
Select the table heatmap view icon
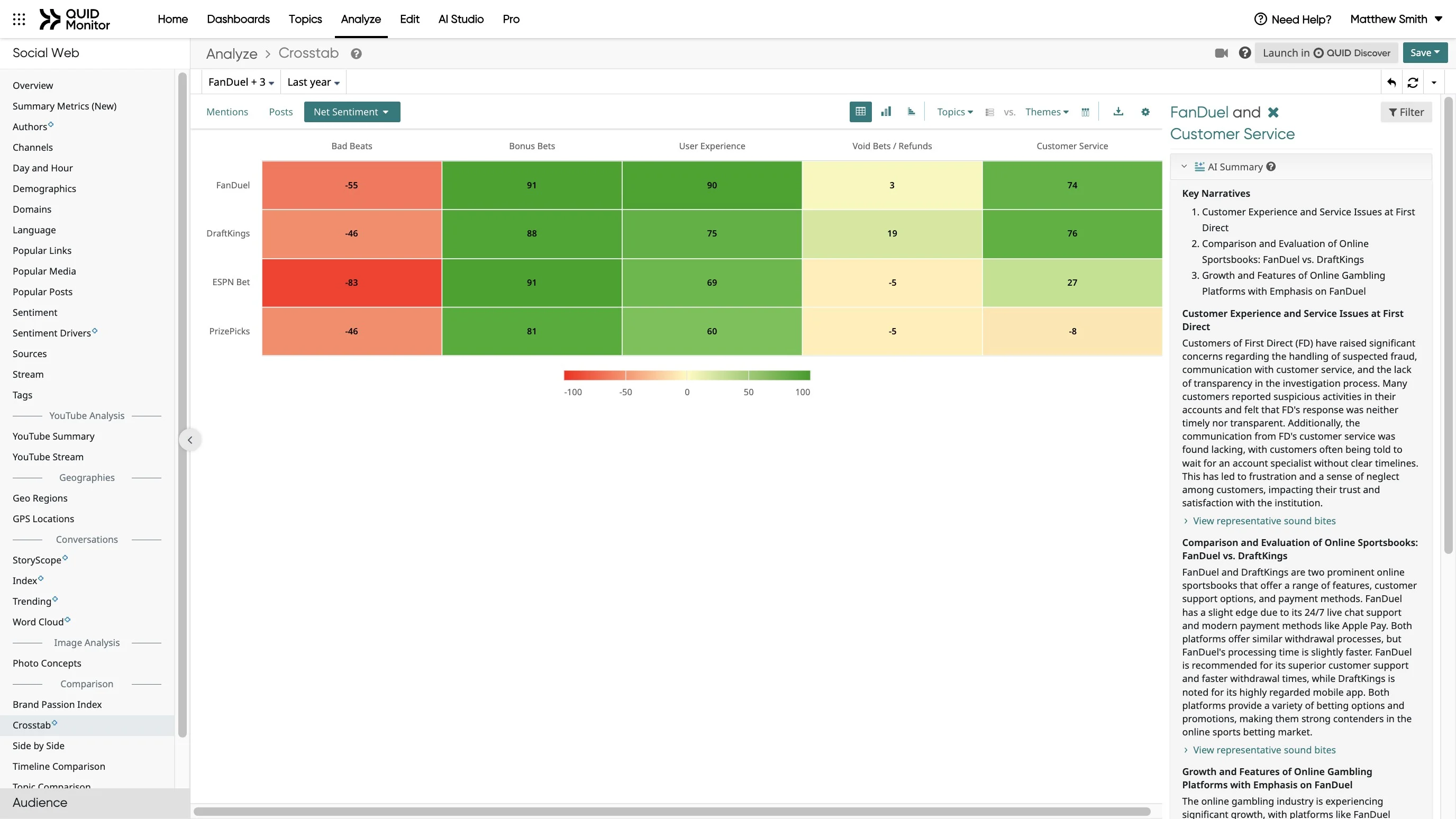(x=860, y=112)
